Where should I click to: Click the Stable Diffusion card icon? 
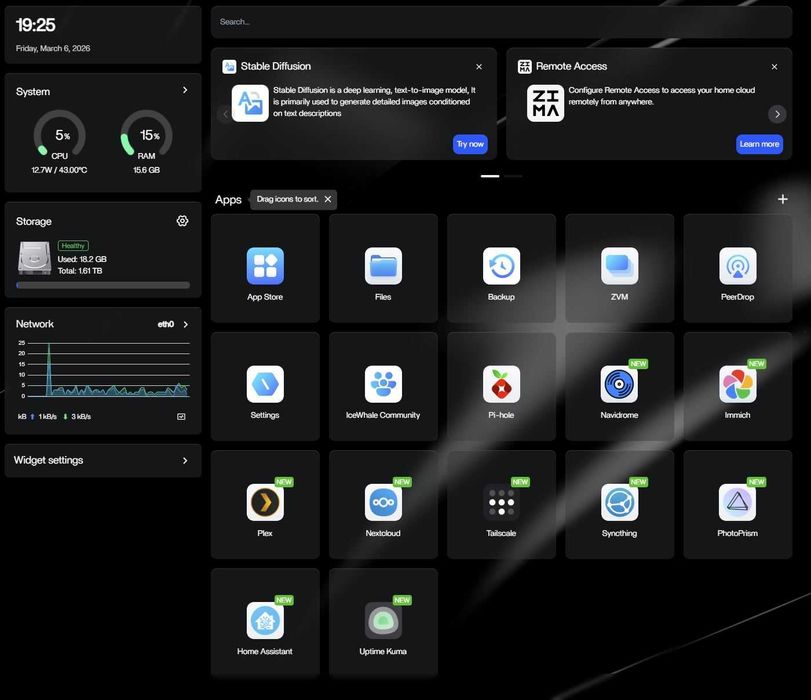click(250, 103)
